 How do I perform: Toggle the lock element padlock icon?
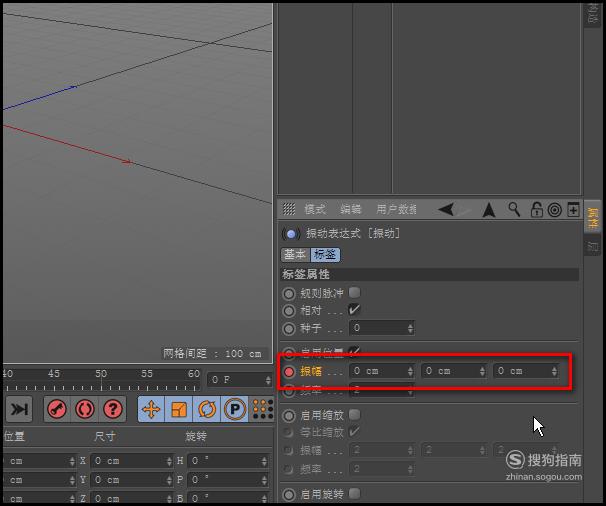pyautogui.click(x=536, y=210)
